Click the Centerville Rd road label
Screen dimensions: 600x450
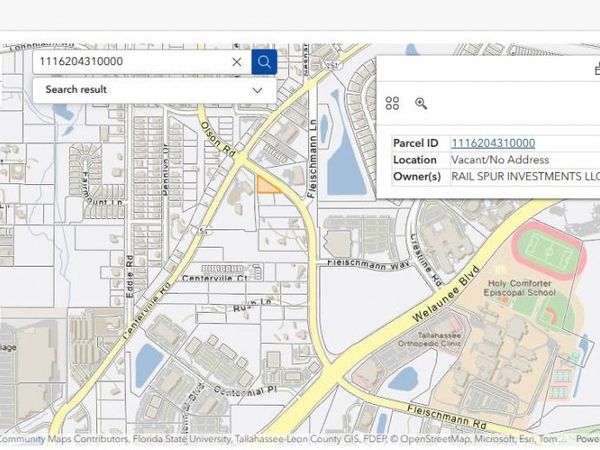(146, 311)
